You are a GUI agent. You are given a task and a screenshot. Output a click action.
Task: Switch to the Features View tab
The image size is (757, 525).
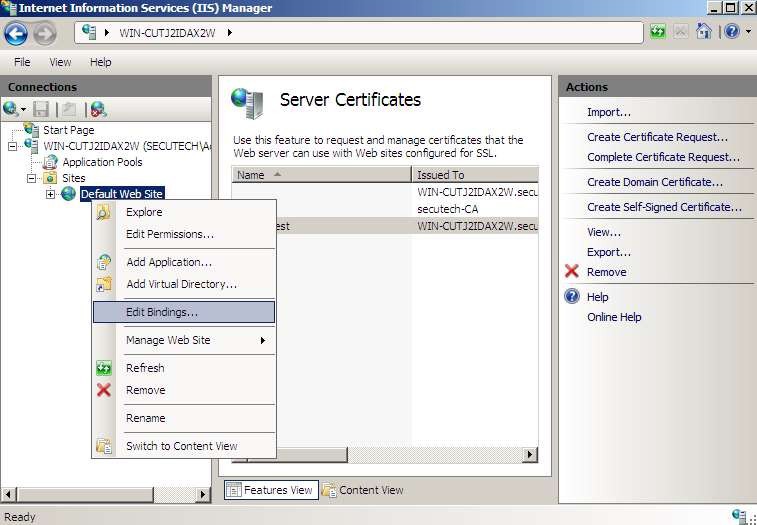click(x=271, y=490)
